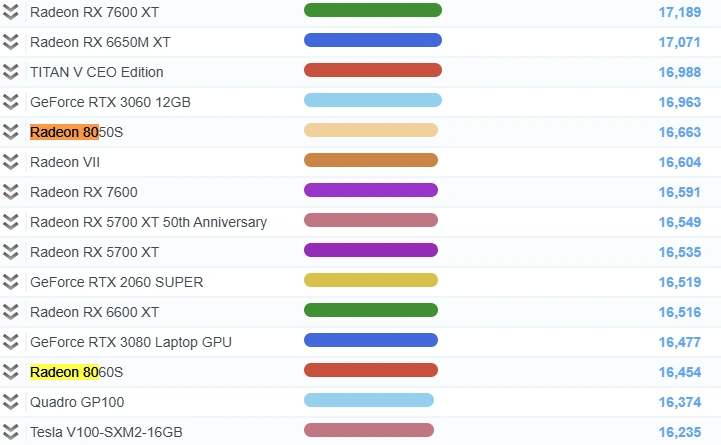Click score 16,988 for TITAN V CEO Edition
Viewport: 721px width, 445px height.
point(679,72)
